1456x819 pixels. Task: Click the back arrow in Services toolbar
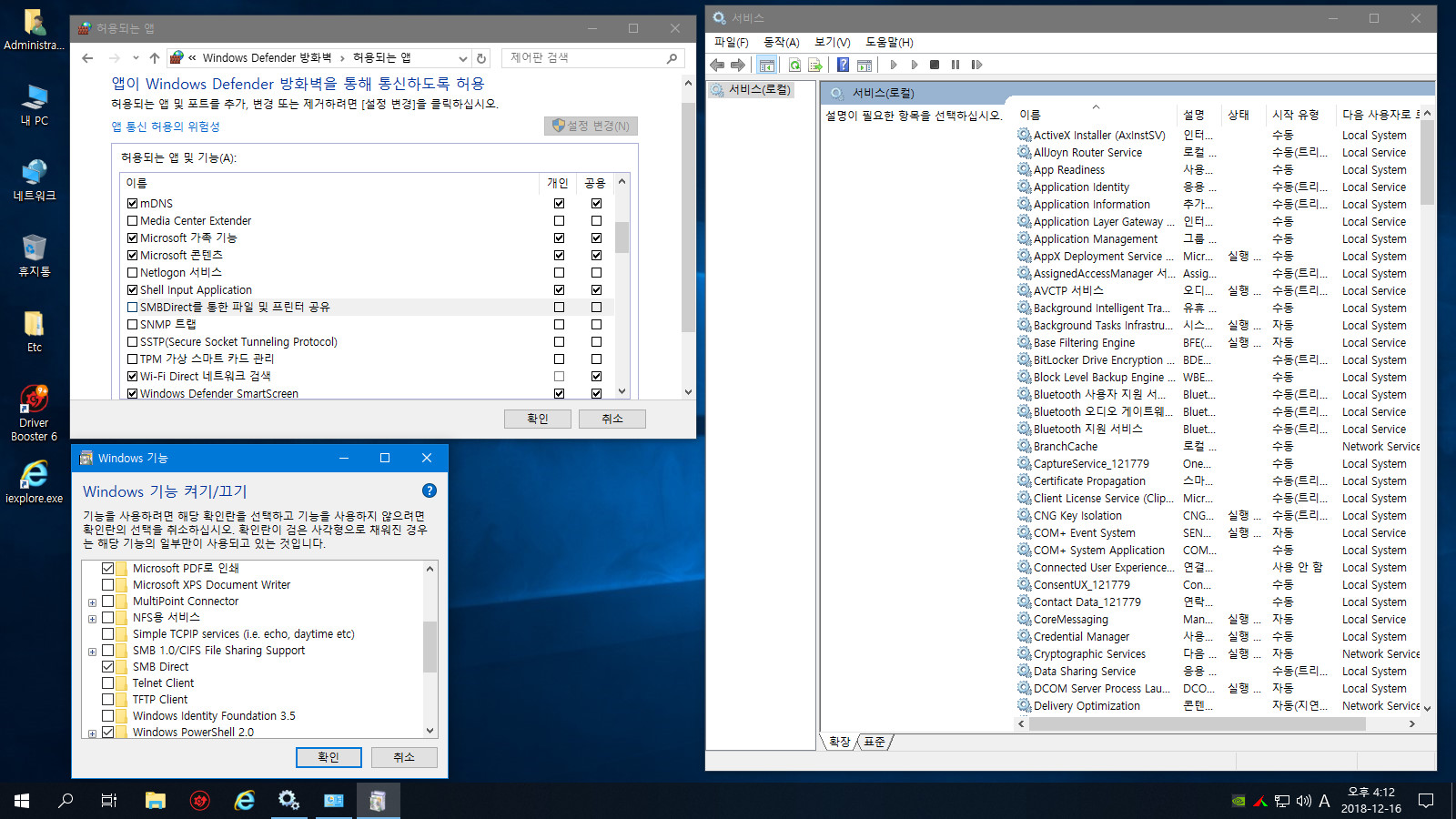click(x=717, y=65)
